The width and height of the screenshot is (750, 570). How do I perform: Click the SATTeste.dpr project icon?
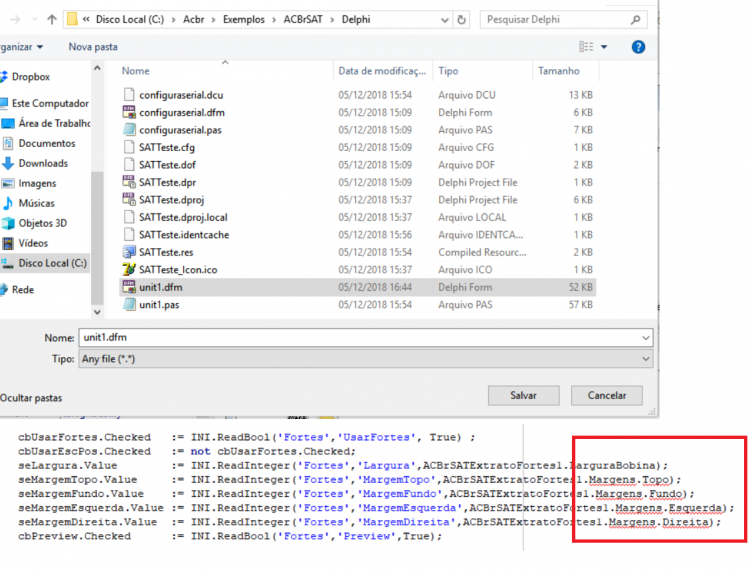coord(129,182)
